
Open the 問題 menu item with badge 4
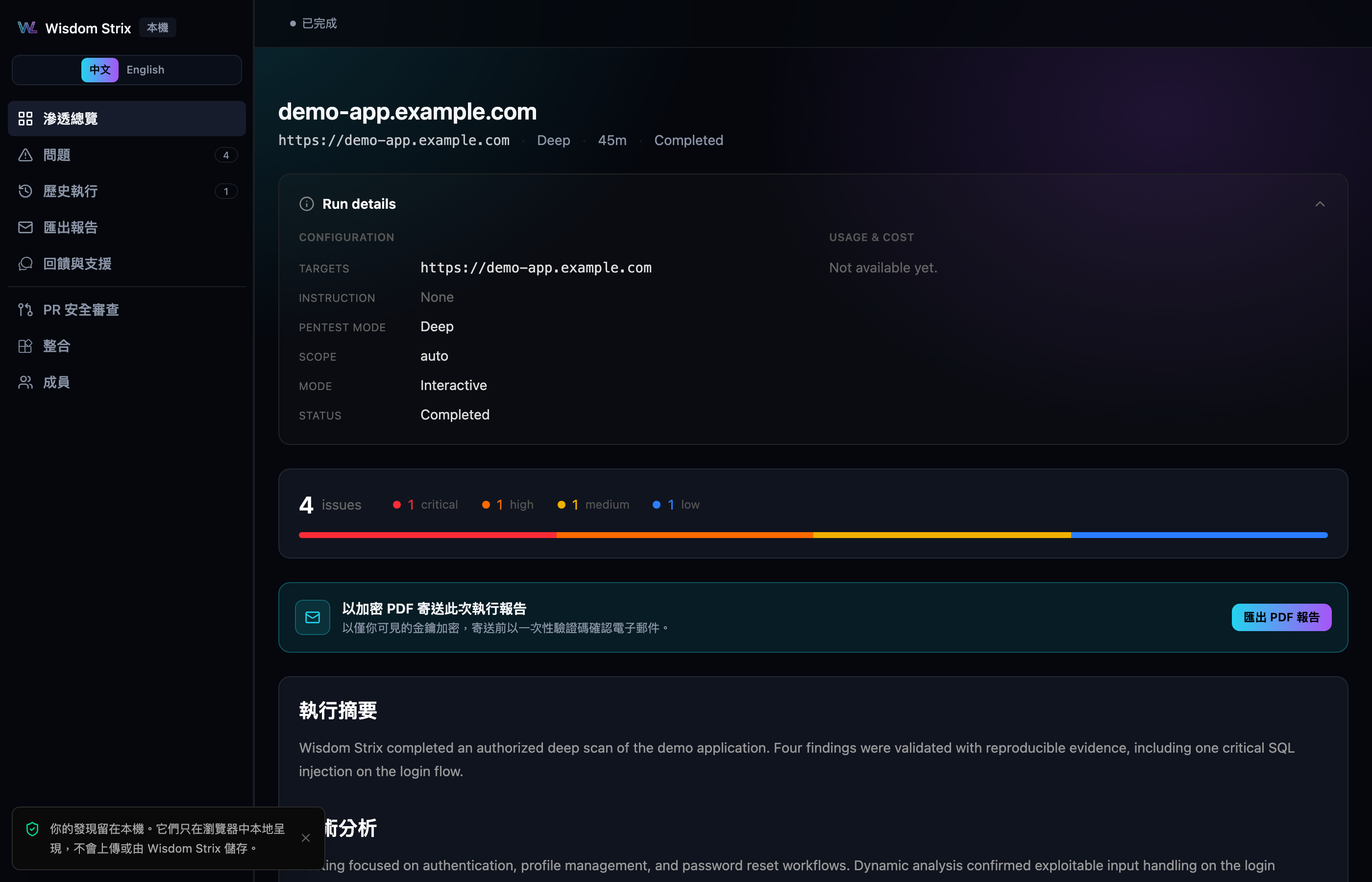[127, 155]
